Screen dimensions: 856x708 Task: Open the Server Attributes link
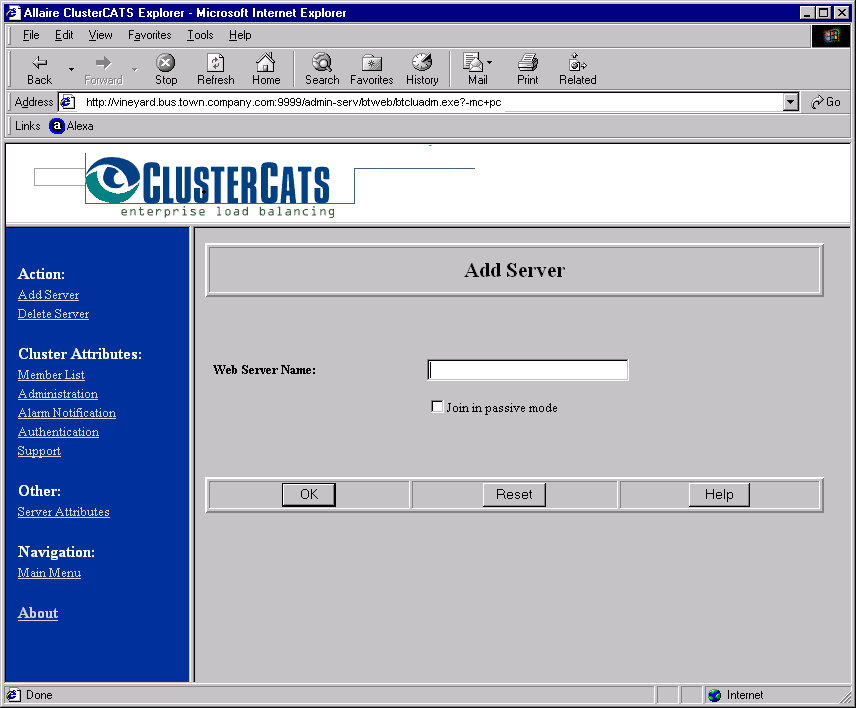point(63,512)
